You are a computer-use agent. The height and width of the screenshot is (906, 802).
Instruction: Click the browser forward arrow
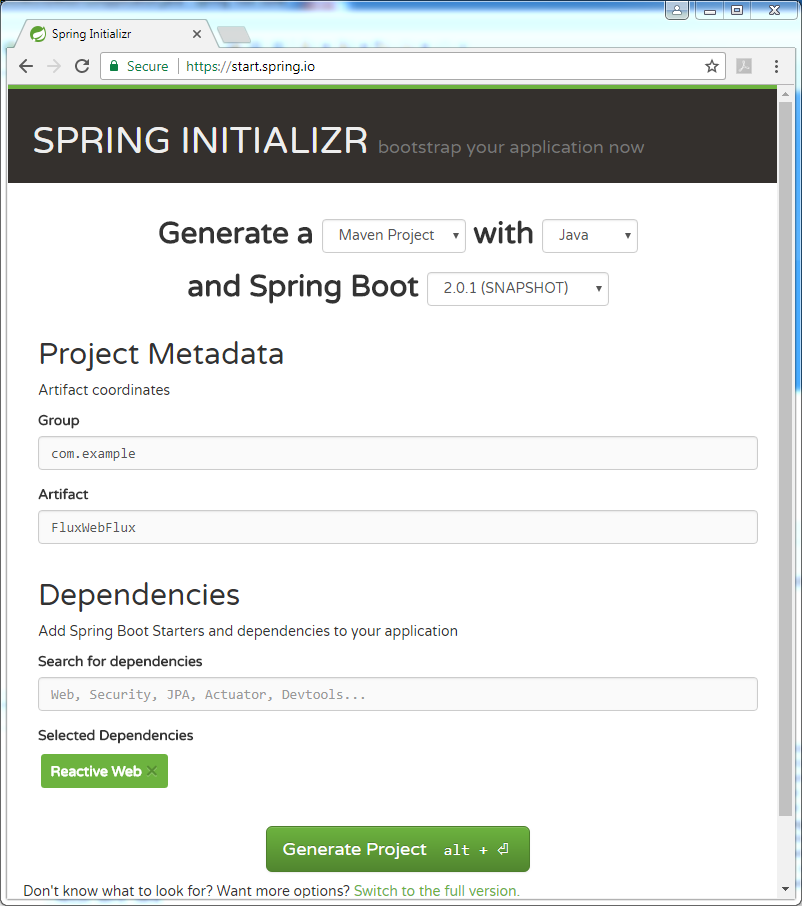point(54,66)
